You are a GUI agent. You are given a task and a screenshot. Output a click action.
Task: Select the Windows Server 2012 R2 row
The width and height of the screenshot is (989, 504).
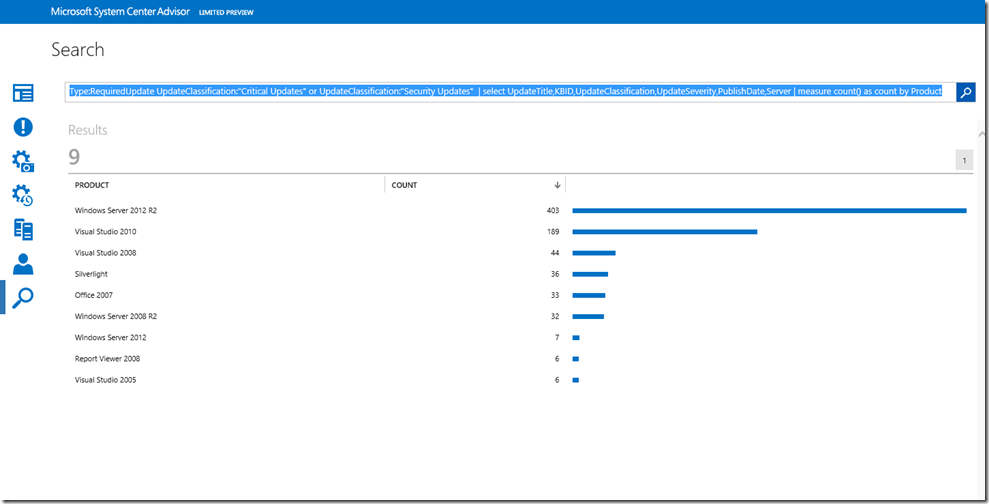tap(116, 210)
